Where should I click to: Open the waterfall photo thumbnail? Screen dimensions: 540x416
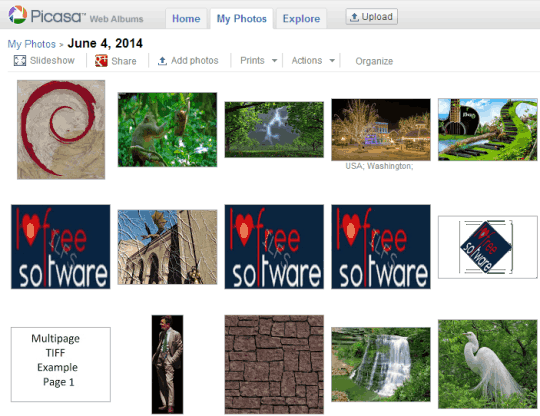click(381, 364)
